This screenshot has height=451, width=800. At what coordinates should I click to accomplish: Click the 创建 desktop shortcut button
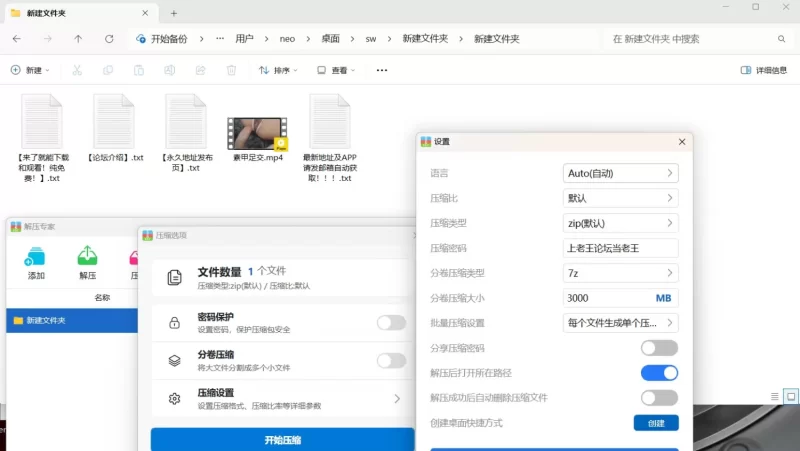coord(656,423)
